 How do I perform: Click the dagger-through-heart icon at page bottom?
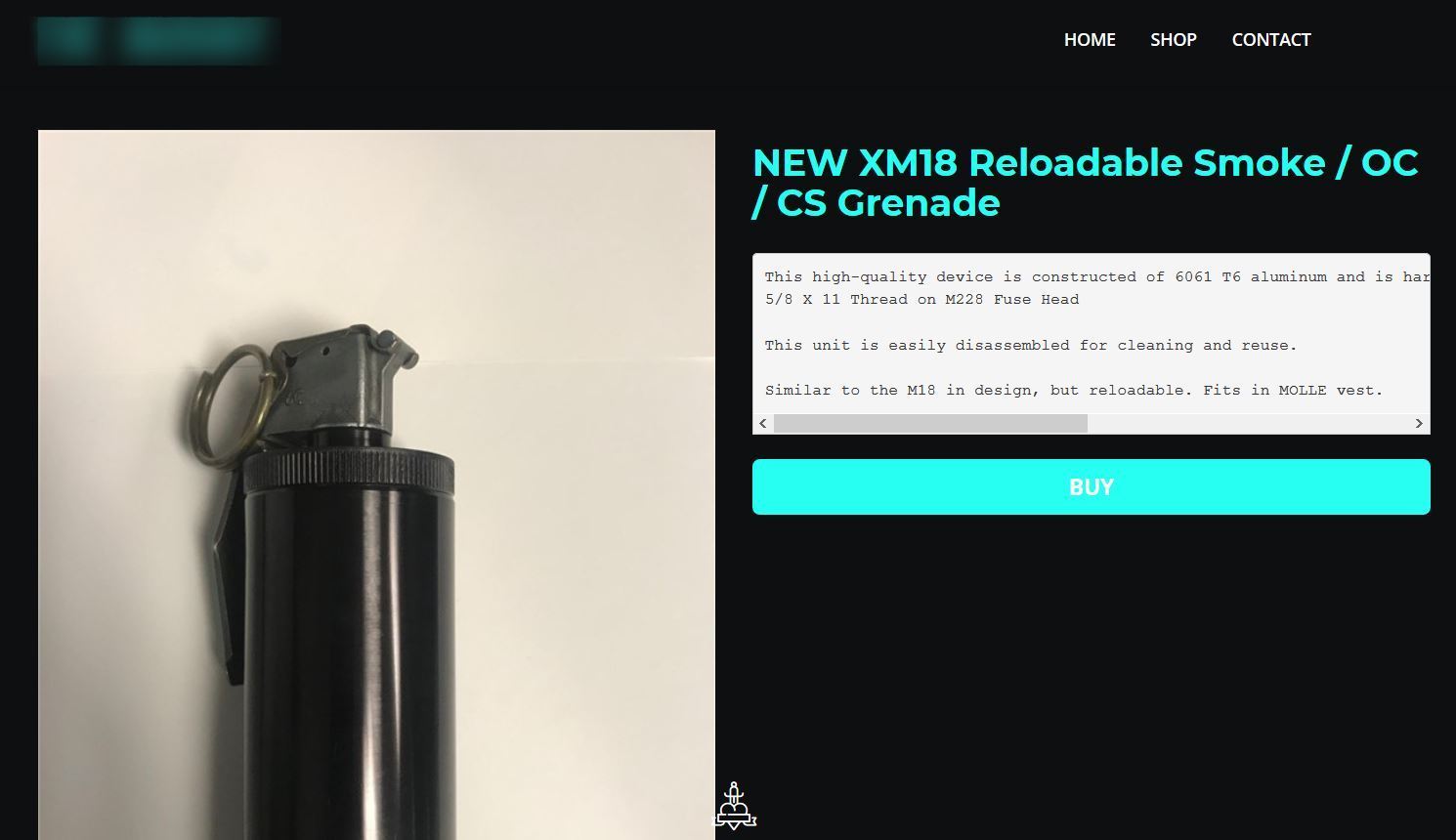[x=735, y=807]
